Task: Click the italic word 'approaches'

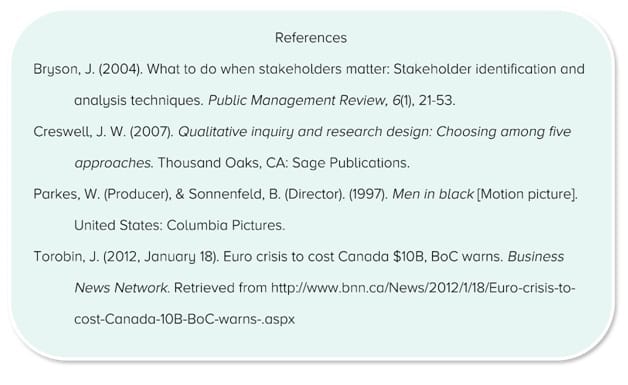Action: (x=112, y=163)
